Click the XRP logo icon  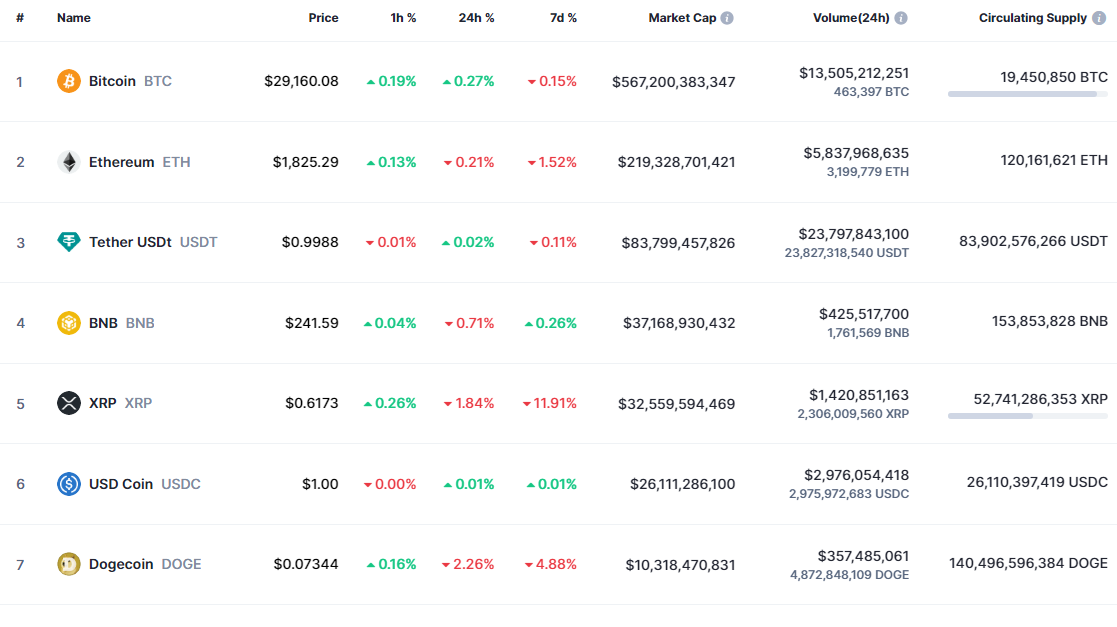(x=67, y=403)
